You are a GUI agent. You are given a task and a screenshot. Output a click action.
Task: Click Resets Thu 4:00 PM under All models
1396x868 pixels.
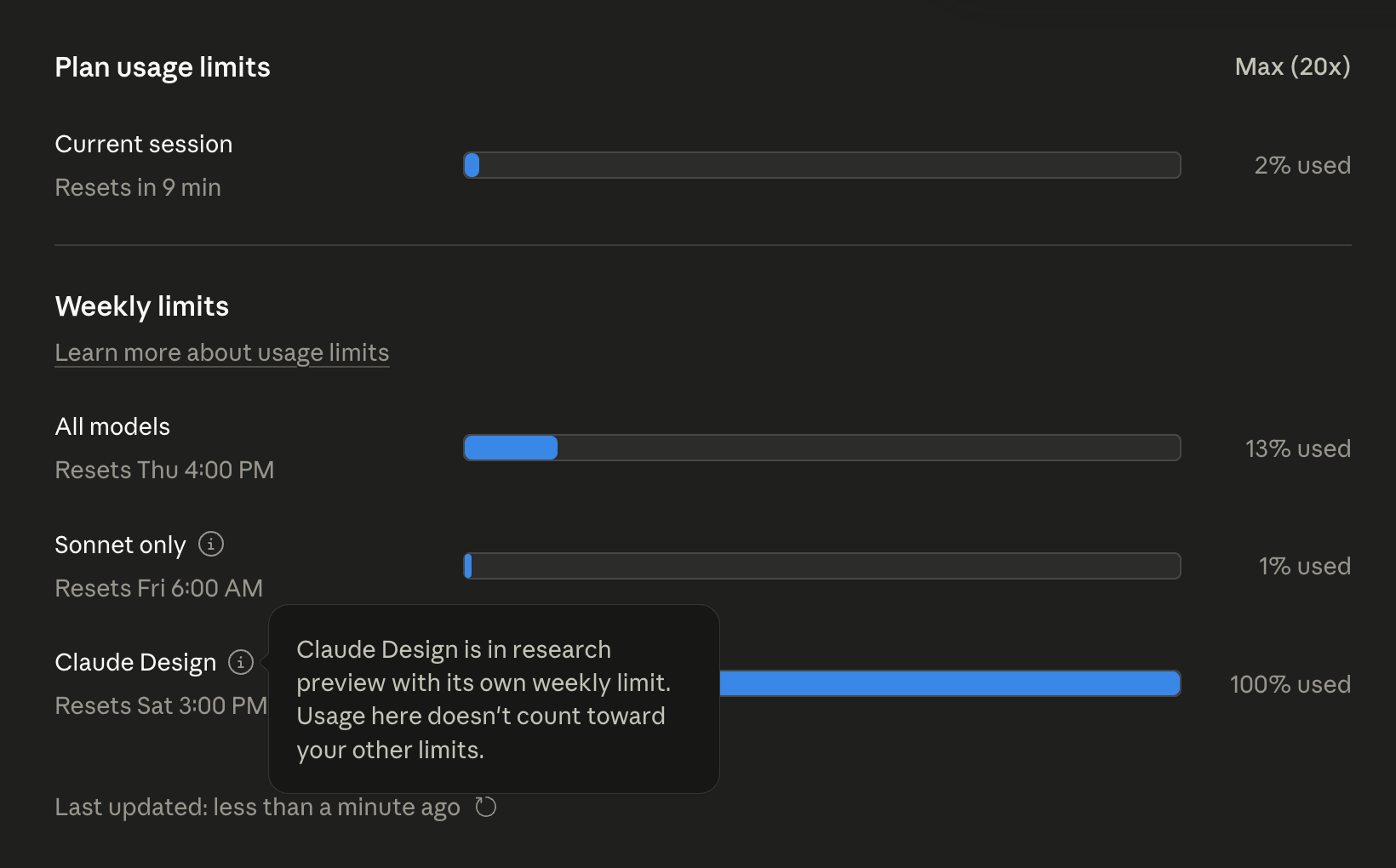click(x=164, y=470)
